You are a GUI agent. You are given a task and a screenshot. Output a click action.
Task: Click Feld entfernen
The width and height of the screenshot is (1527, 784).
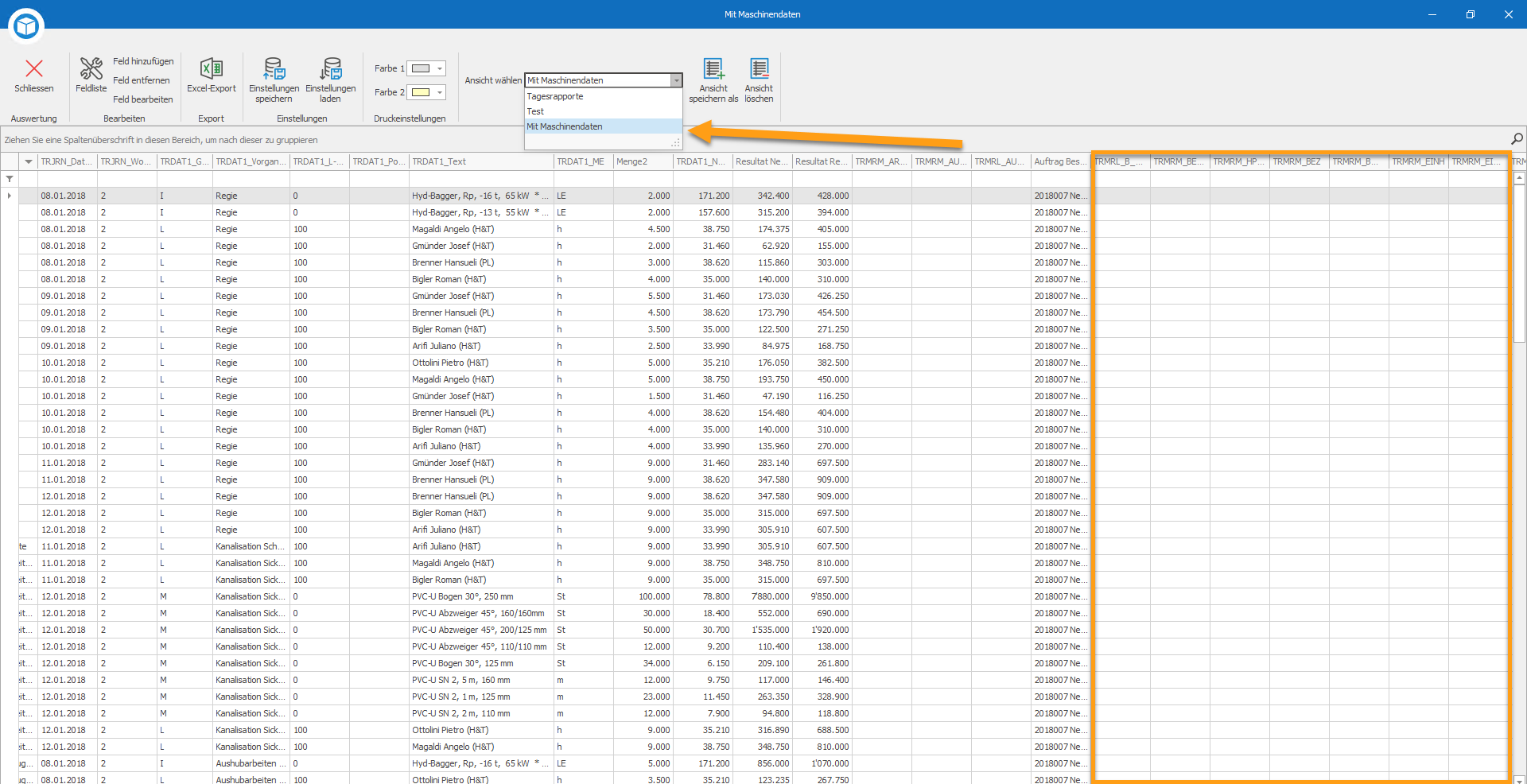click(x=142, y=80)
